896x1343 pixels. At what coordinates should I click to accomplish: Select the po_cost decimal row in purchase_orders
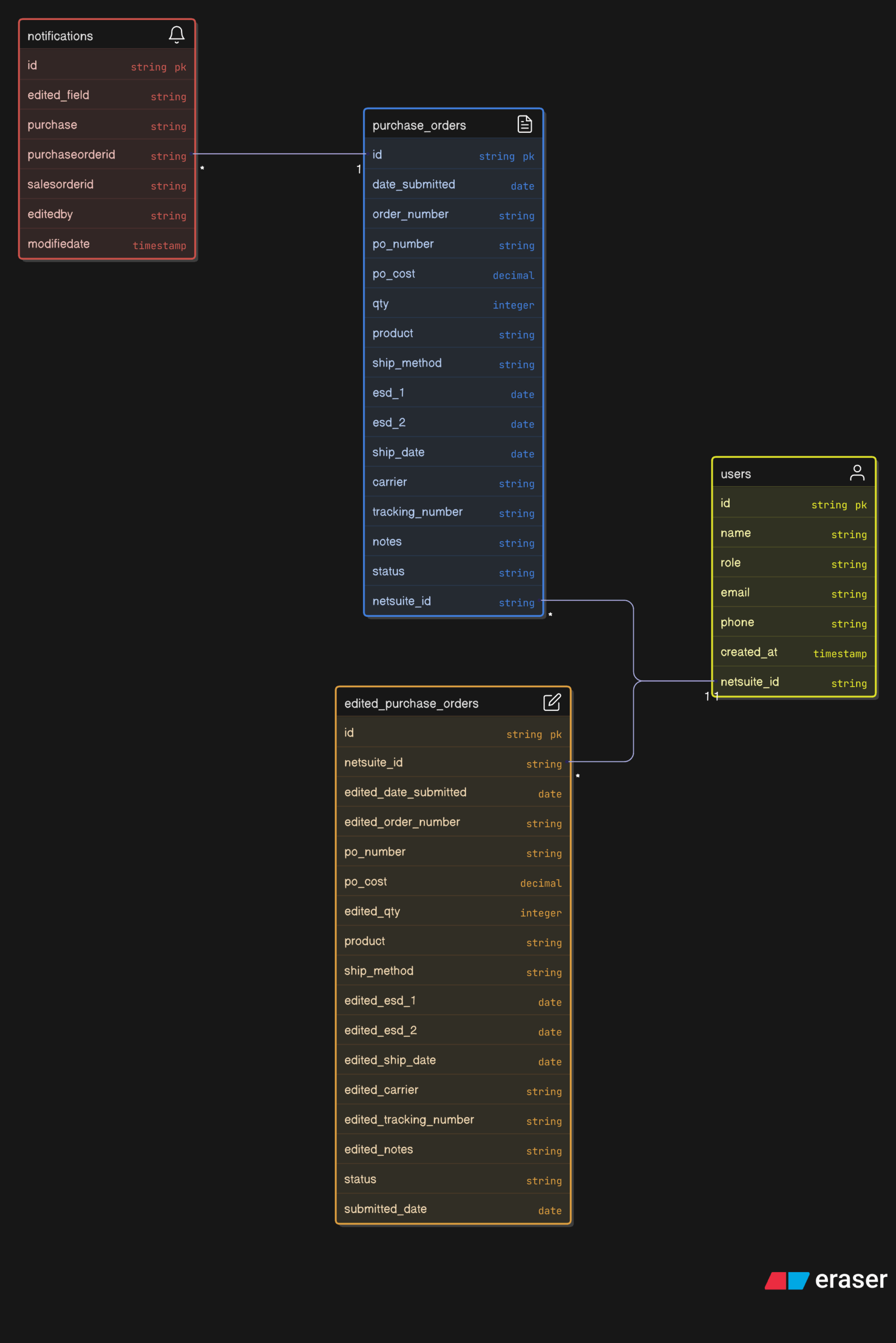(453, 274)
